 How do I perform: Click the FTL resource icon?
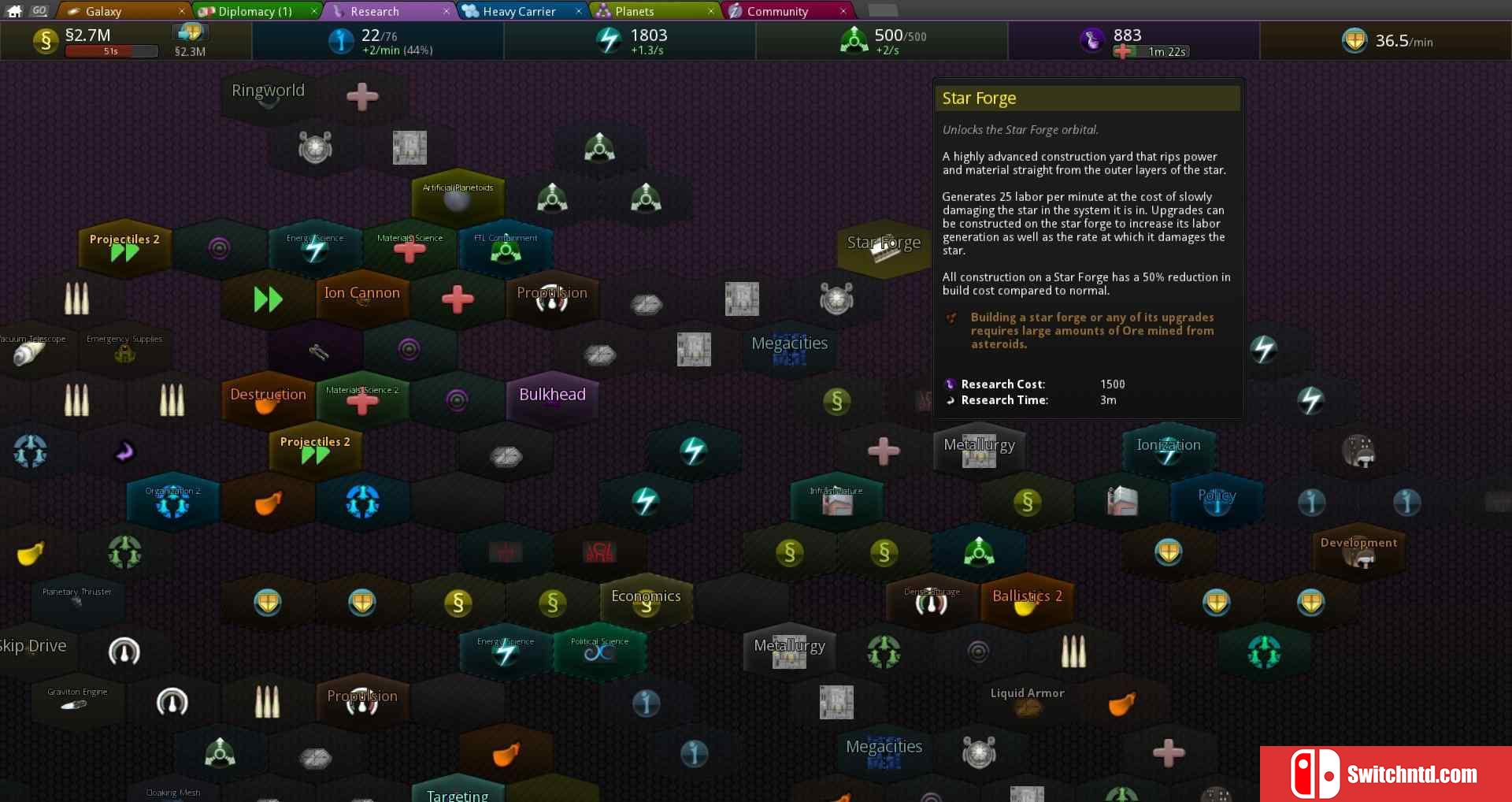point(854,40)
